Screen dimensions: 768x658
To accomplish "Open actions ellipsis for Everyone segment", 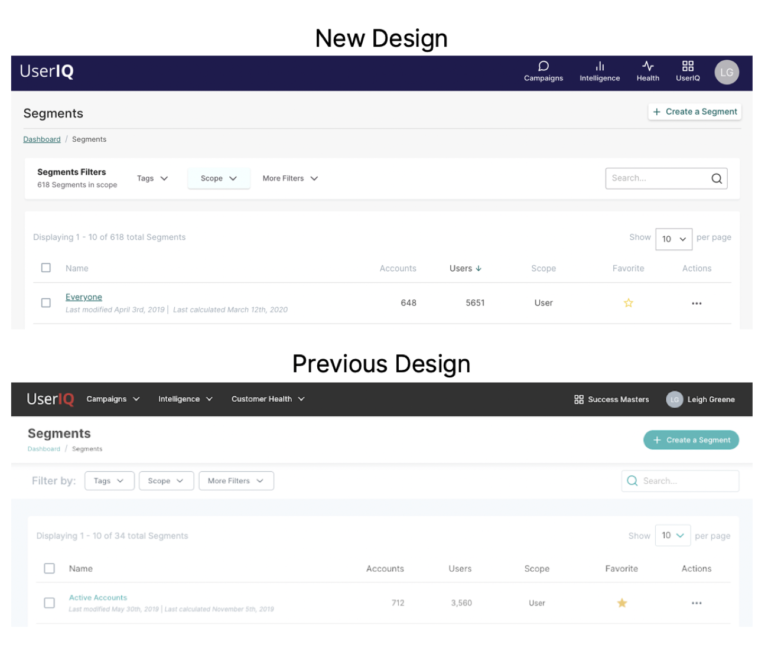I will [696, 303].
